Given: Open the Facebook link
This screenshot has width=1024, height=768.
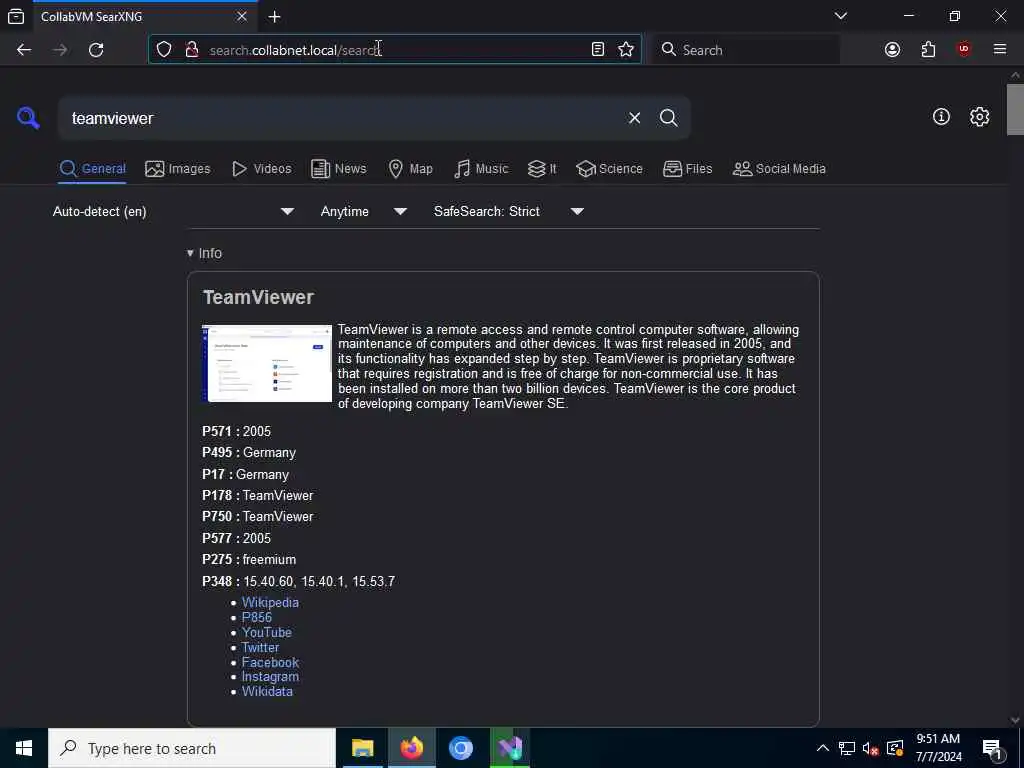Looking at the screenshot, I should tap(270, 662).
